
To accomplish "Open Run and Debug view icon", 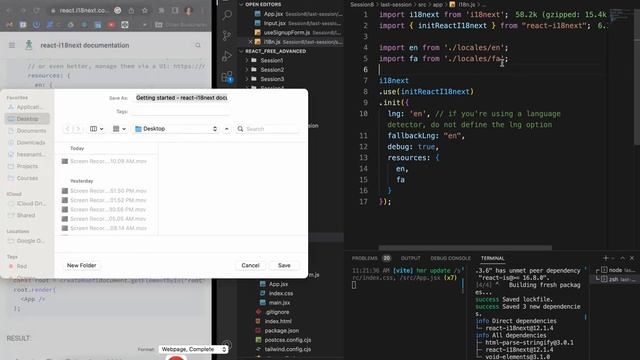I will (227, 56).
